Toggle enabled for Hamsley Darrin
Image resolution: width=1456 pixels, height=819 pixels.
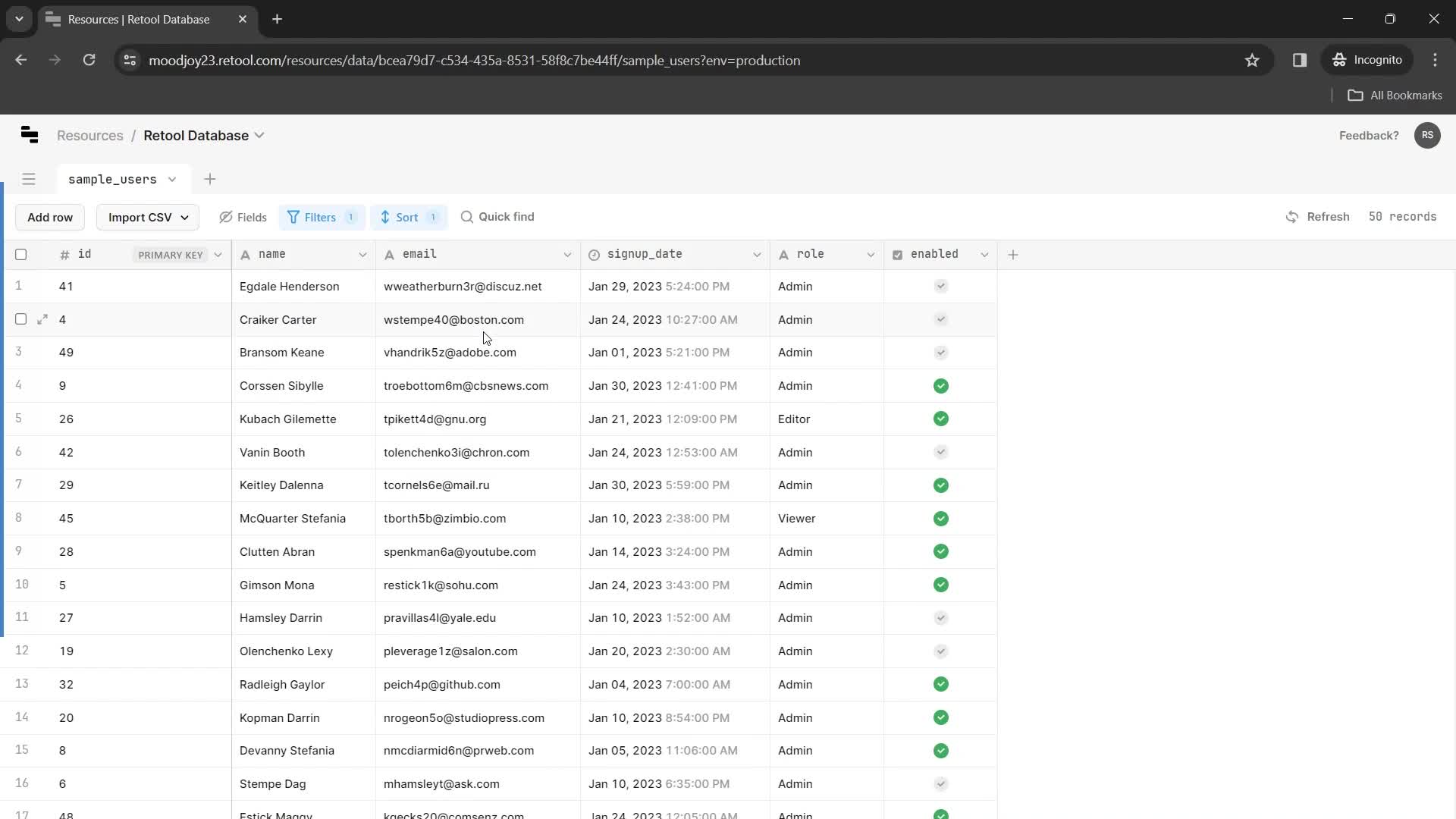pyautogui.click(x=941, y=618)
